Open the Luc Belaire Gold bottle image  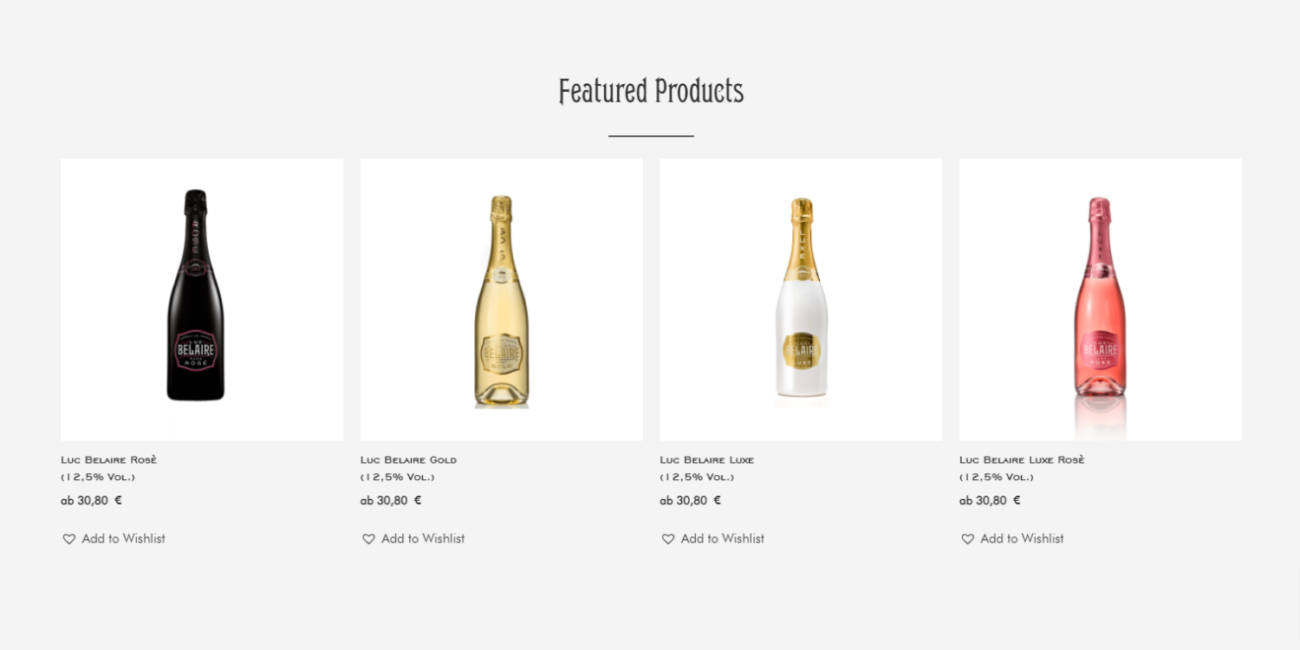point(501,300)
